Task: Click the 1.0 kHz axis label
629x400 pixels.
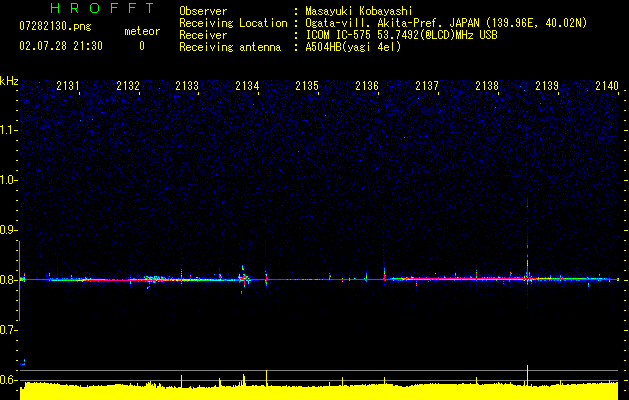Action: coord(8,180)
